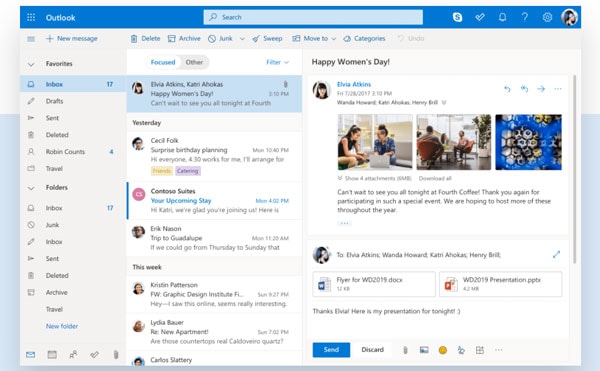Expand the Junk options dropdown arrow
Image resolution: width=600 pixels, height=371 pixels.
point(242,39)
